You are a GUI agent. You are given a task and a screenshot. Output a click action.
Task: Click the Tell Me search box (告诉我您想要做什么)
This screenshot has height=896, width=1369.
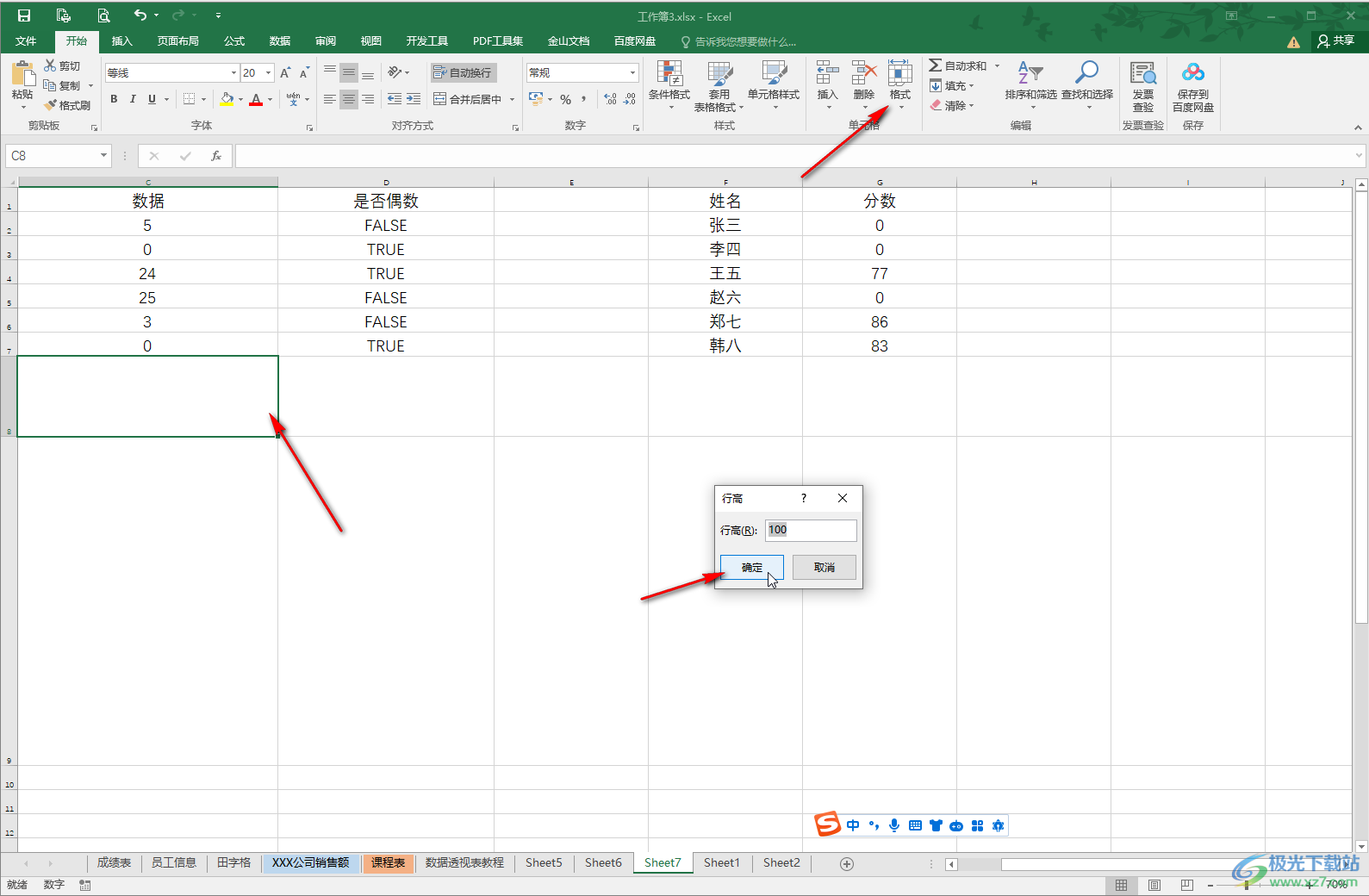pyautogui.click(x=738, y=41)
